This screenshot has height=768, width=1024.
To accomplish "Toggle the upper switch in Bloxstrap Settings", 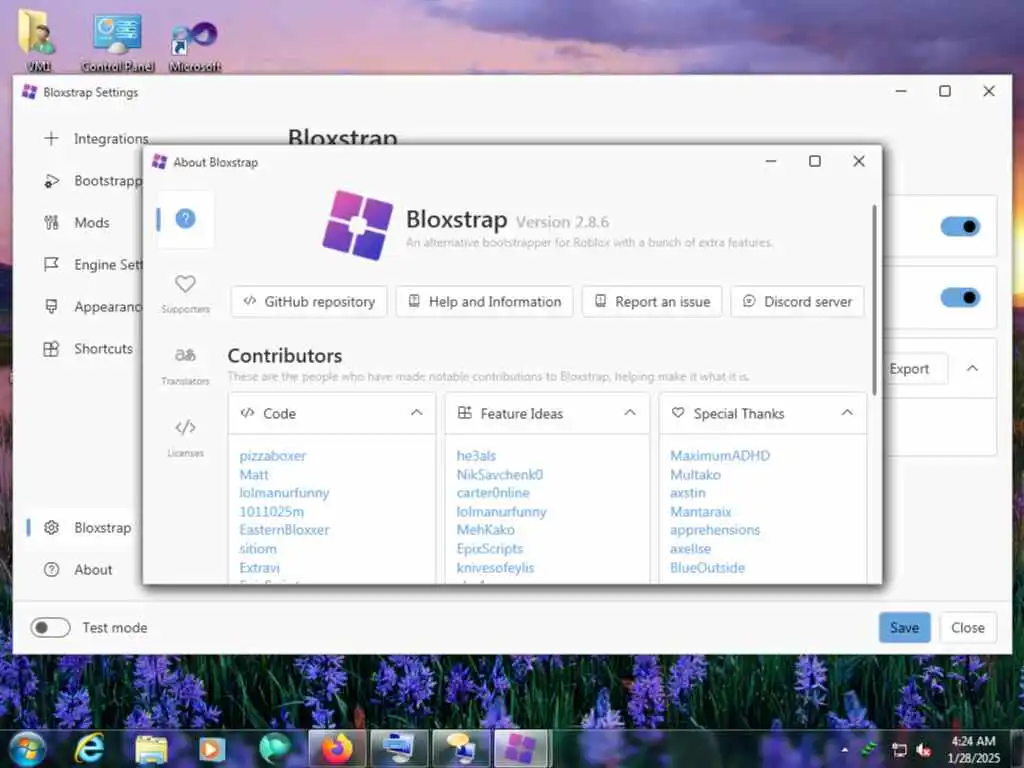I will [960, 227].
